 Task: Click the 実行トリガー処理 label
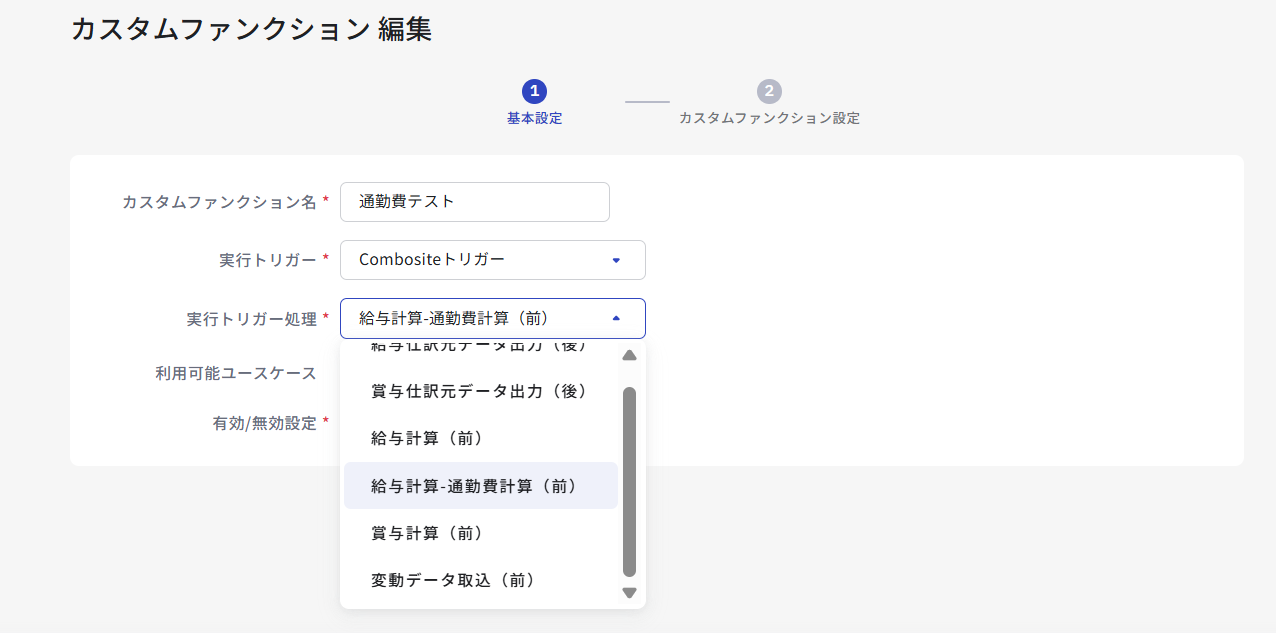pyautogui.click(x=252, y=319)
